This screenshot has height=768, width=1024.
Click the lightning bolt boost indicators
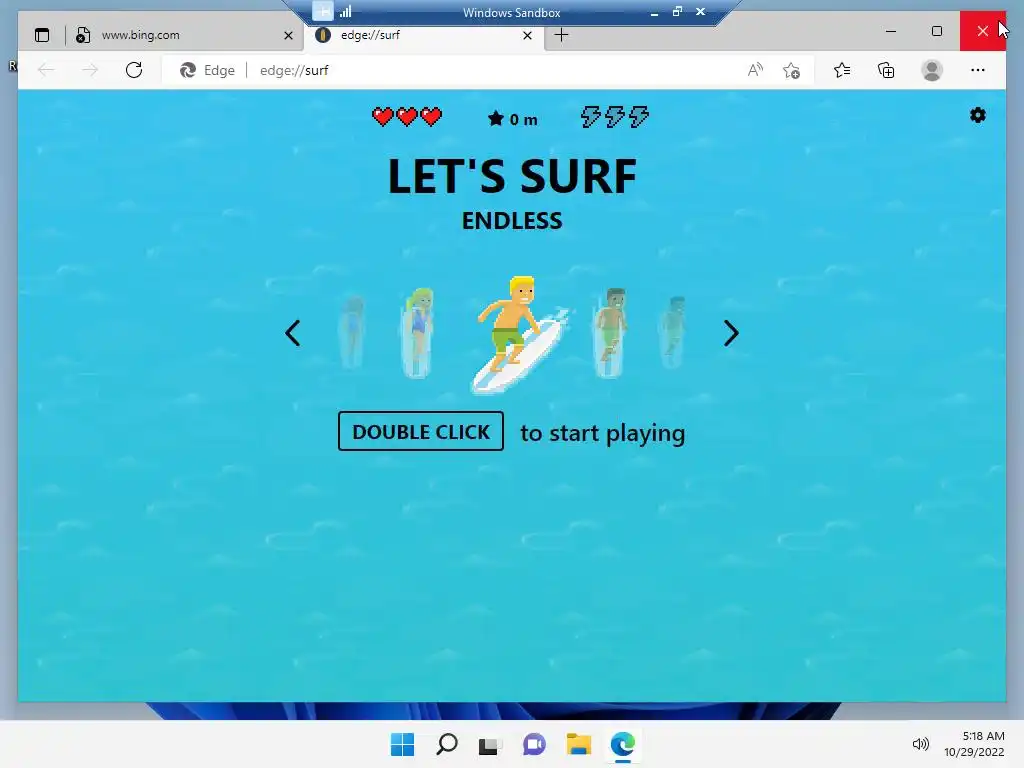tap(615, 117)
